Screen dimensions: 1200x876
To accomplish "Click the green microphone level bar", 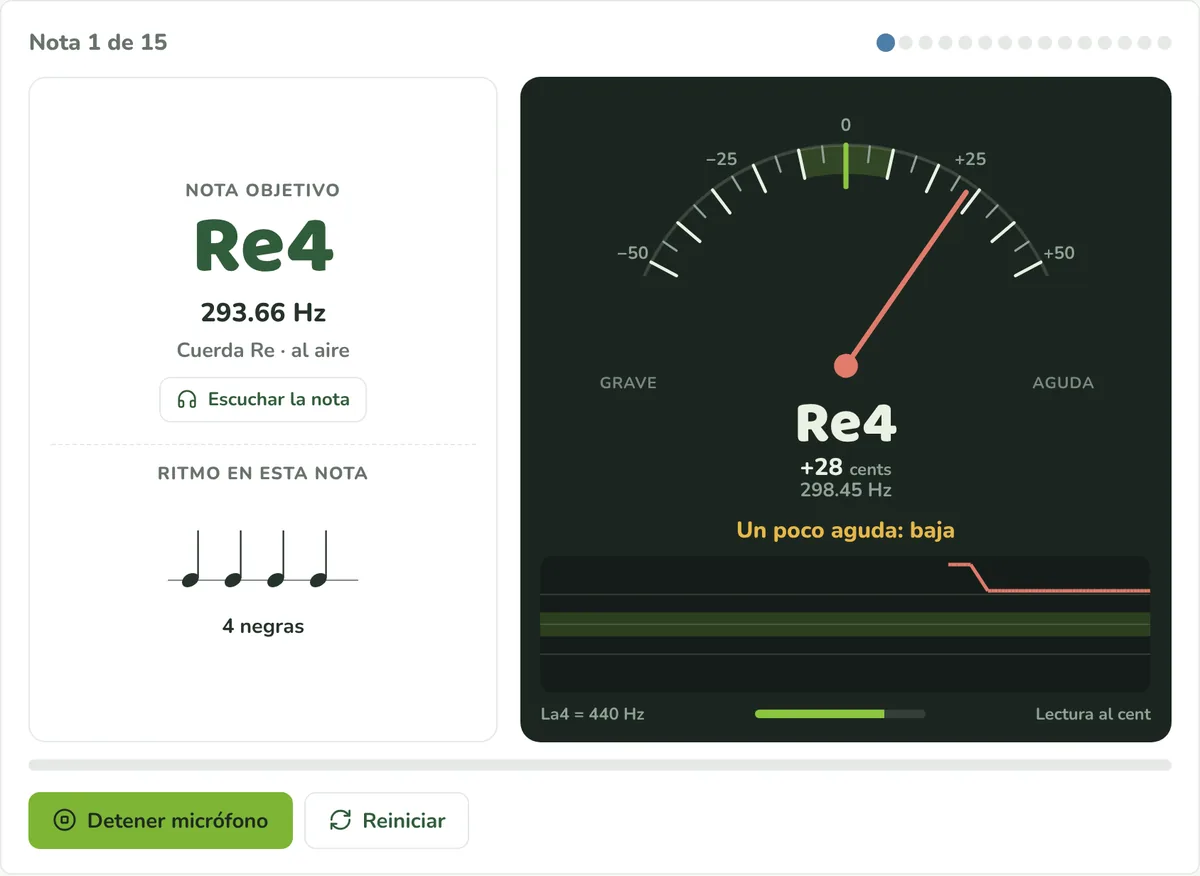I will pyautogui.click(x=820, y=714).
